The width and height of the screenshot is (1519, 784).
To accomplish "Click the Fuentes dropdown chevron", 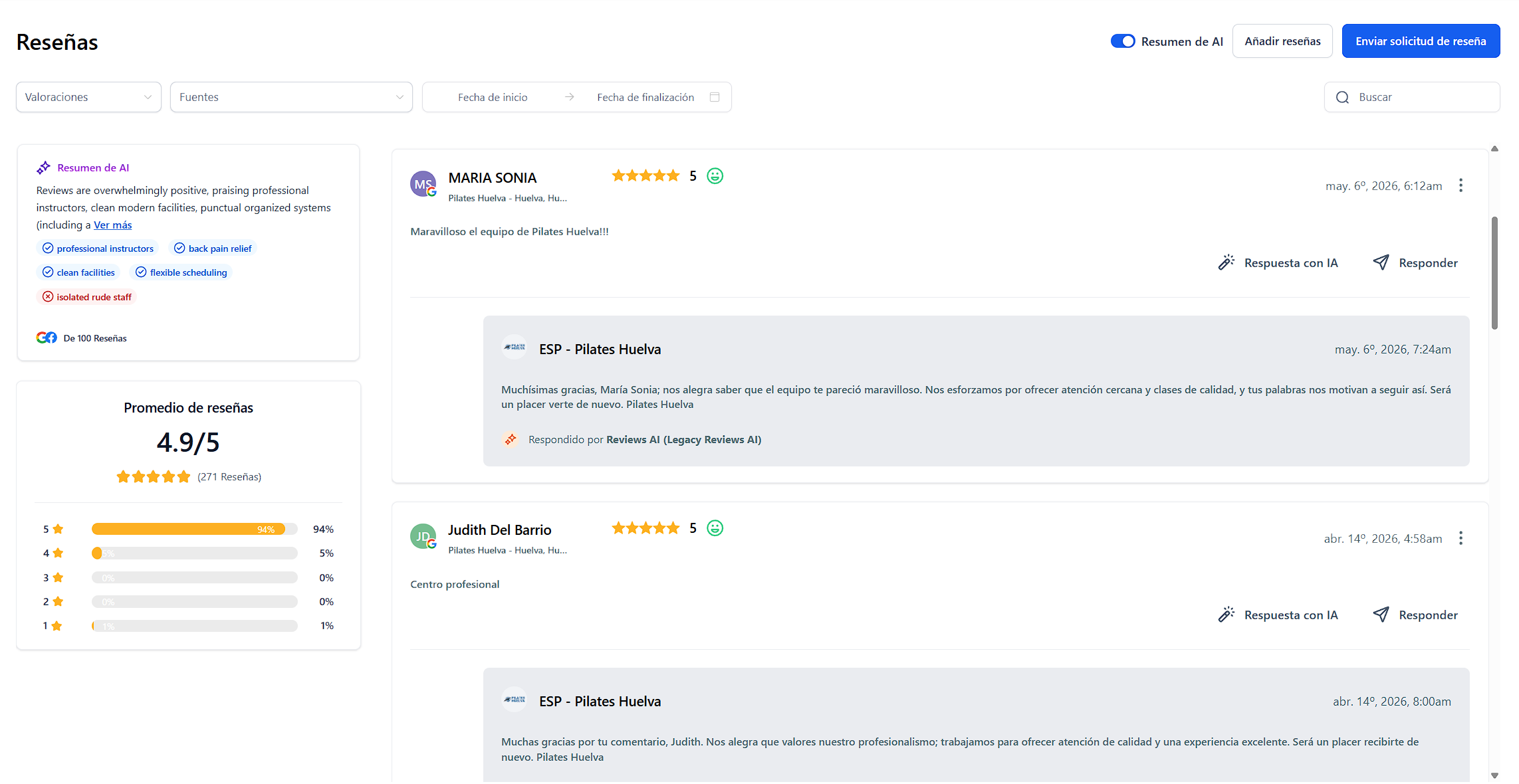I will [400, 97].
